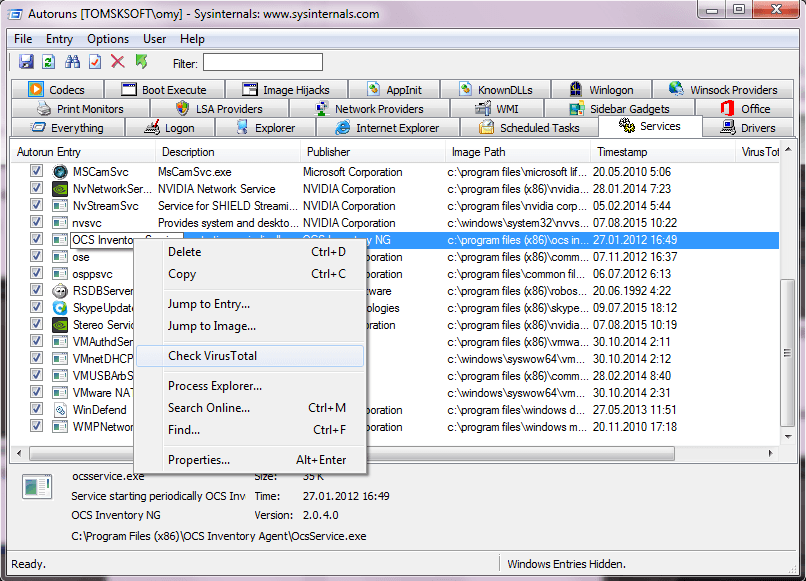Open the Internet Explorer tab
Viewport: 806px width, 581px height.
tap(388, 128)
